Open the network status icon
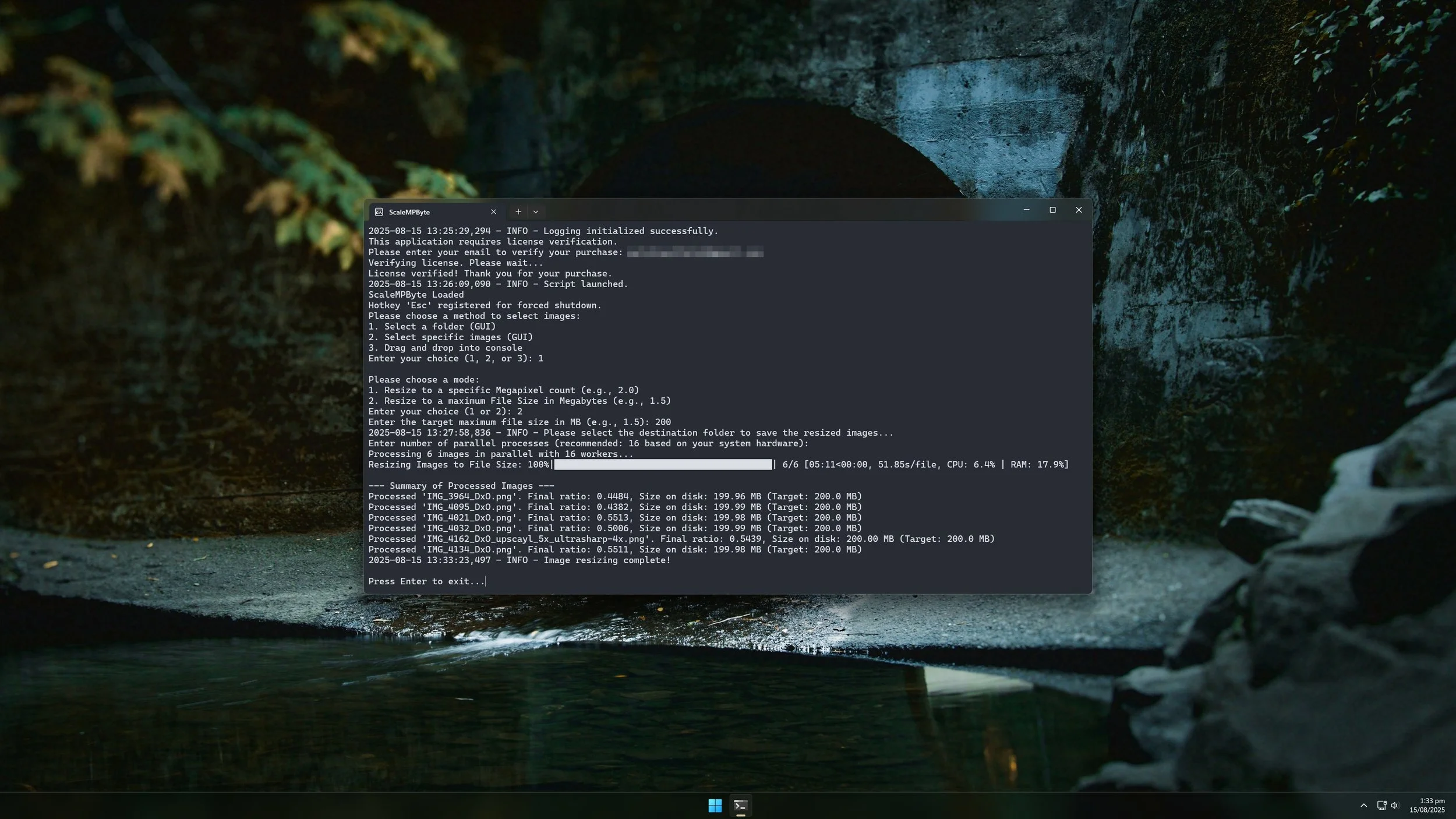 point(1381,806)
